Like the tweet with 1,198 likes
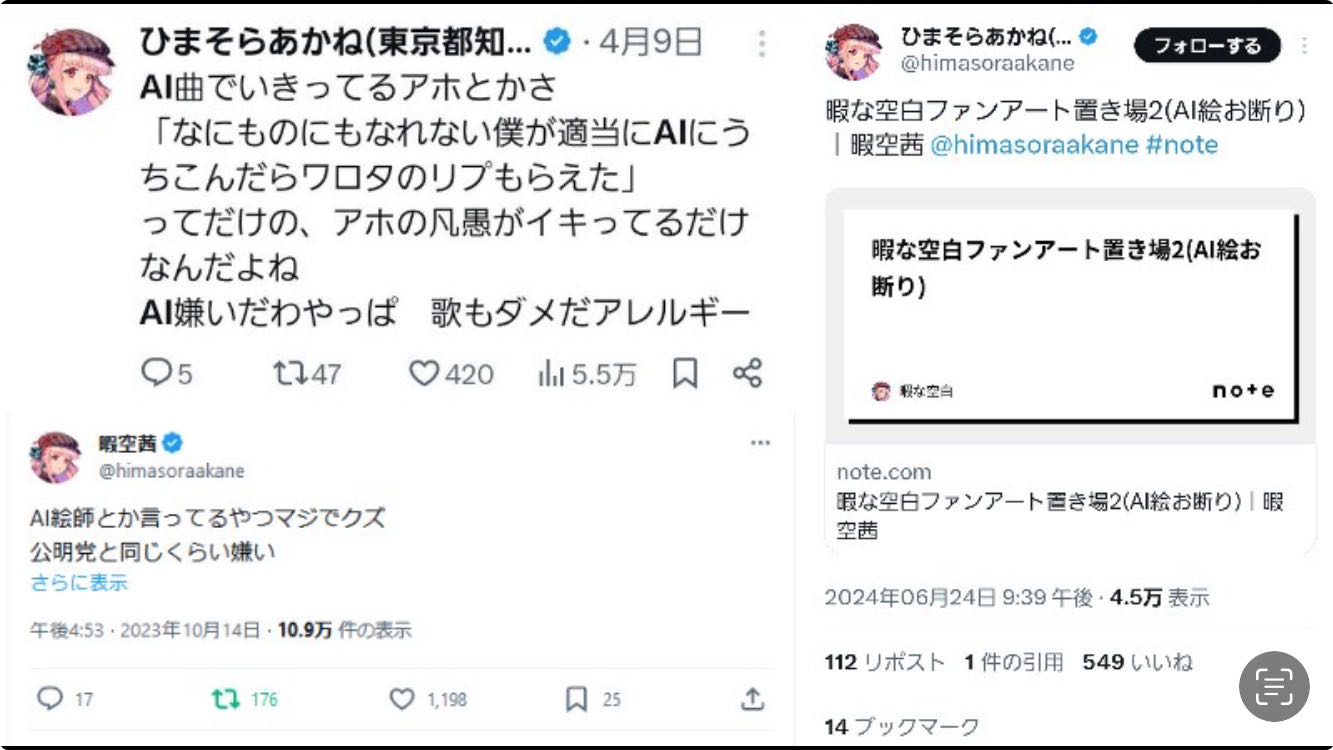 click(x=402, y=699)
